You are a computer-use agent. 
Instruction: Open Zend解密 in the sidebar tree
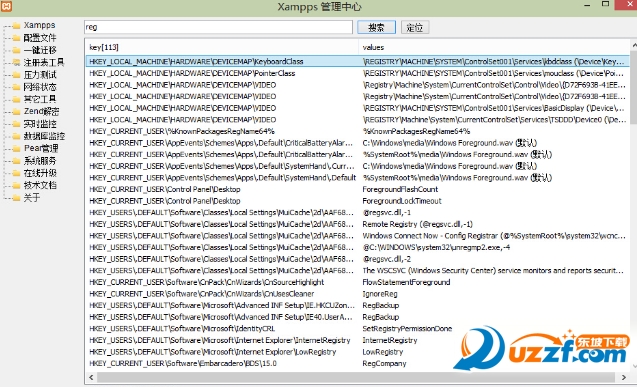(x=41, y=111)
